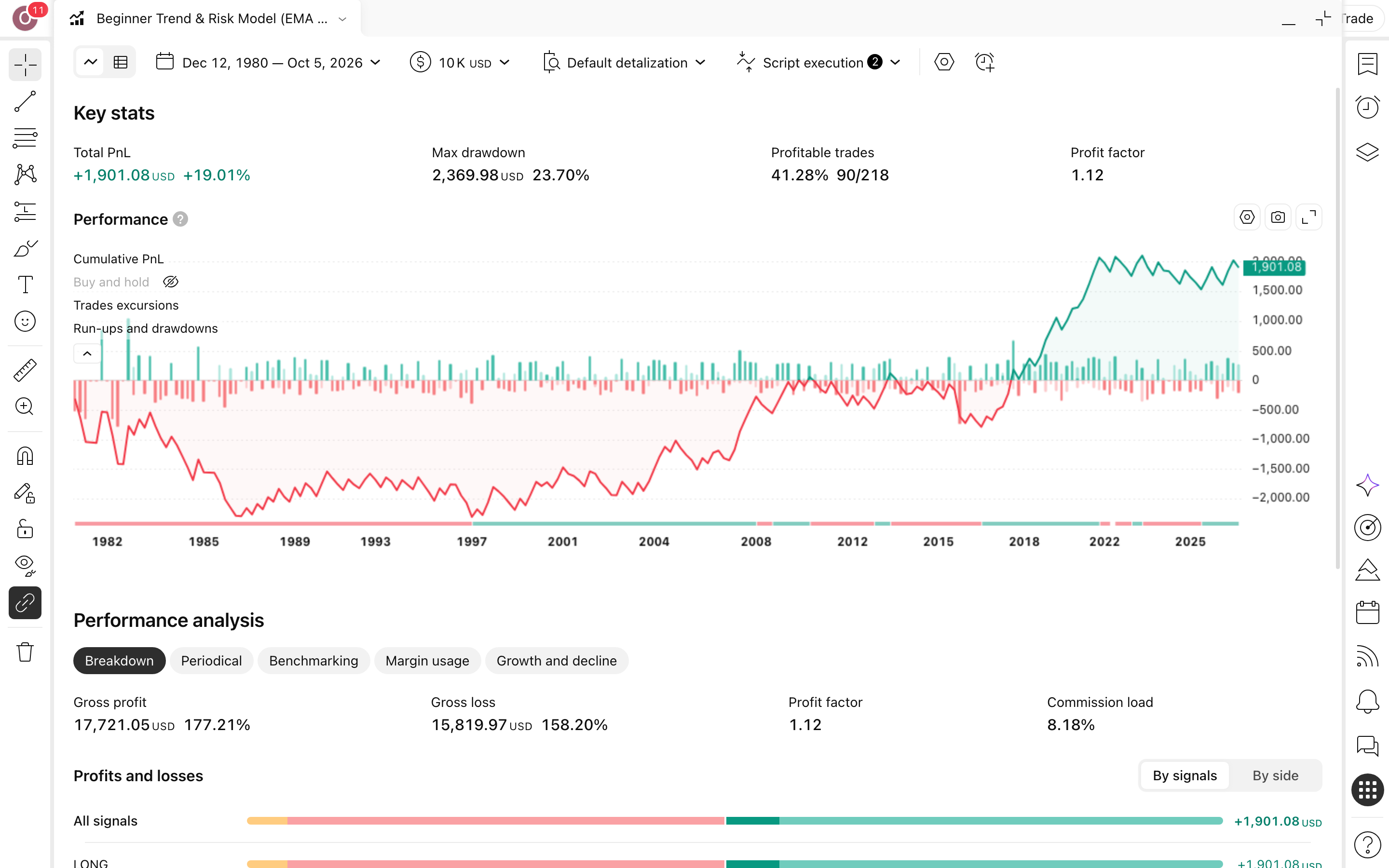
Task: Switch to the list of trades table view
Action: [x=120, y=62]
